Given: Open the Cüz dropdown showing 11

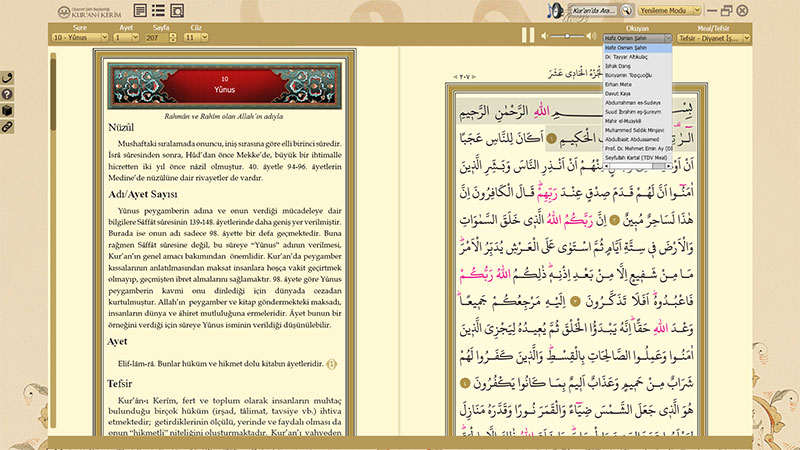Looking at the screenshot, I should (196, 37).
